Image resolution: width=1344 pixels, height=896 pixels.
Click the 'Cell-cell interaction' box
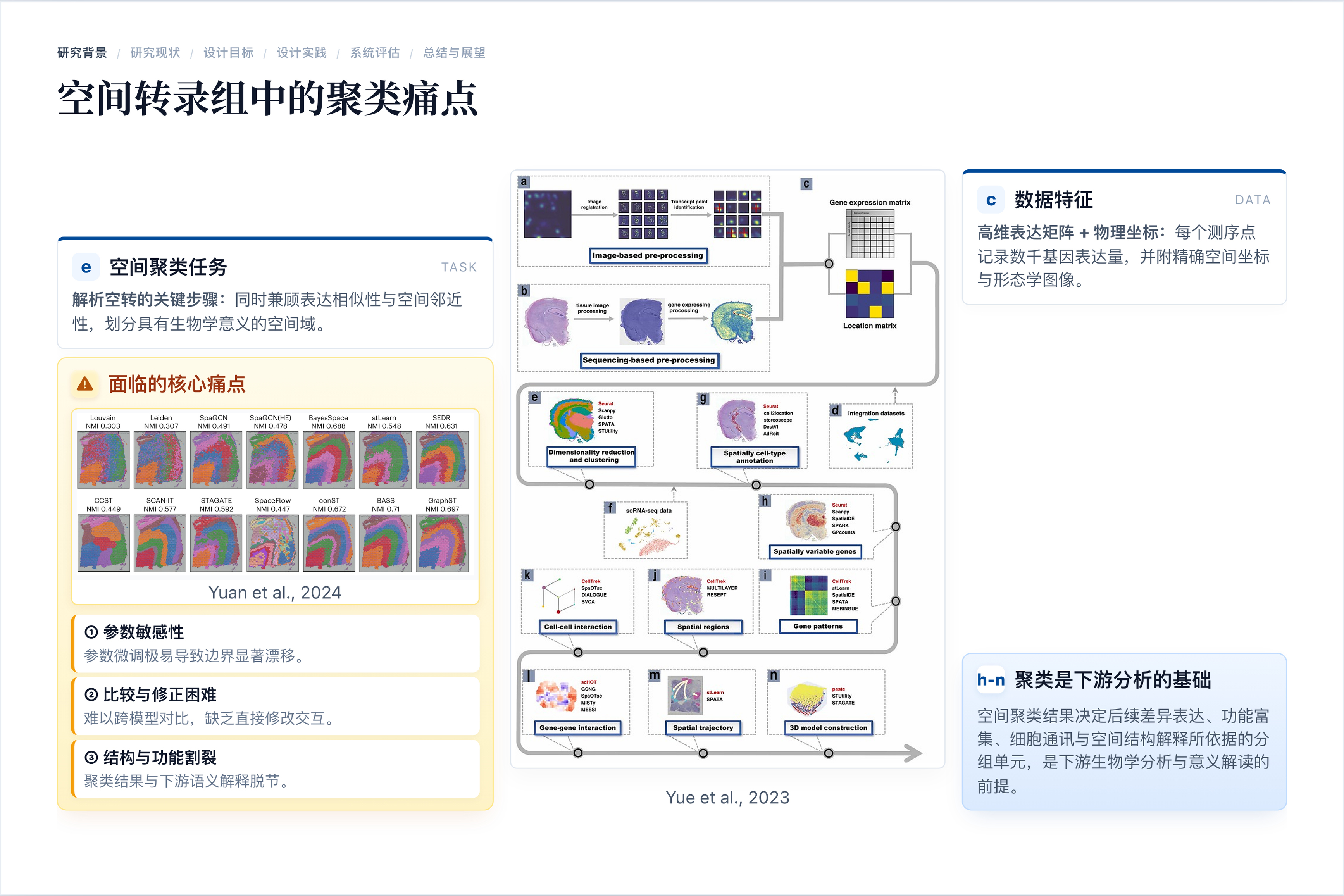[x=578, y=627]
